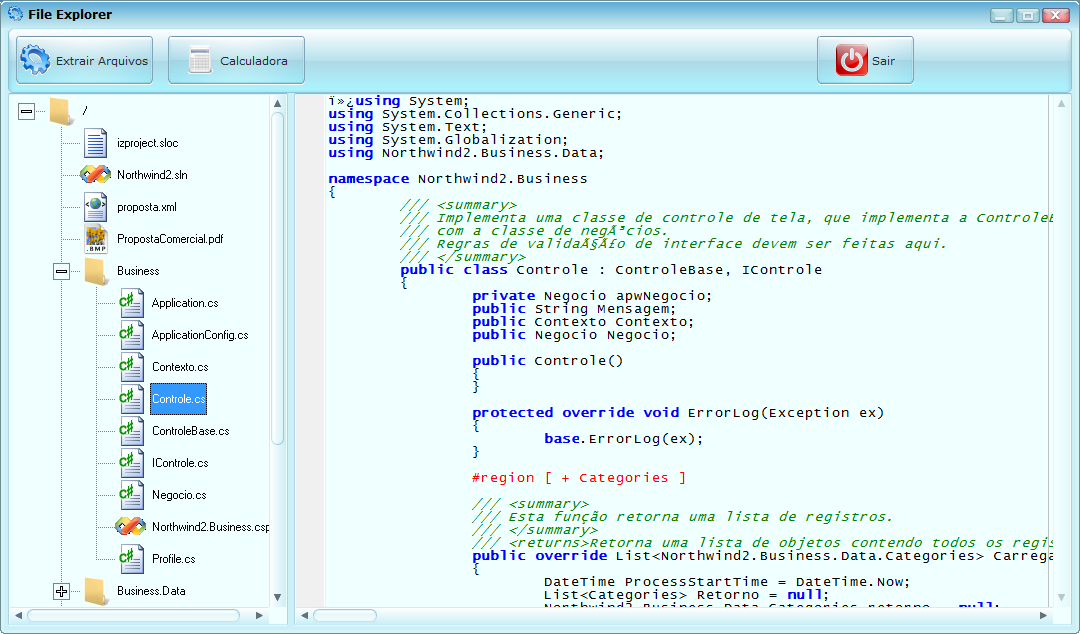Select Negocio.cs in the tree
Screen dimensions: 1080x634
179,495
